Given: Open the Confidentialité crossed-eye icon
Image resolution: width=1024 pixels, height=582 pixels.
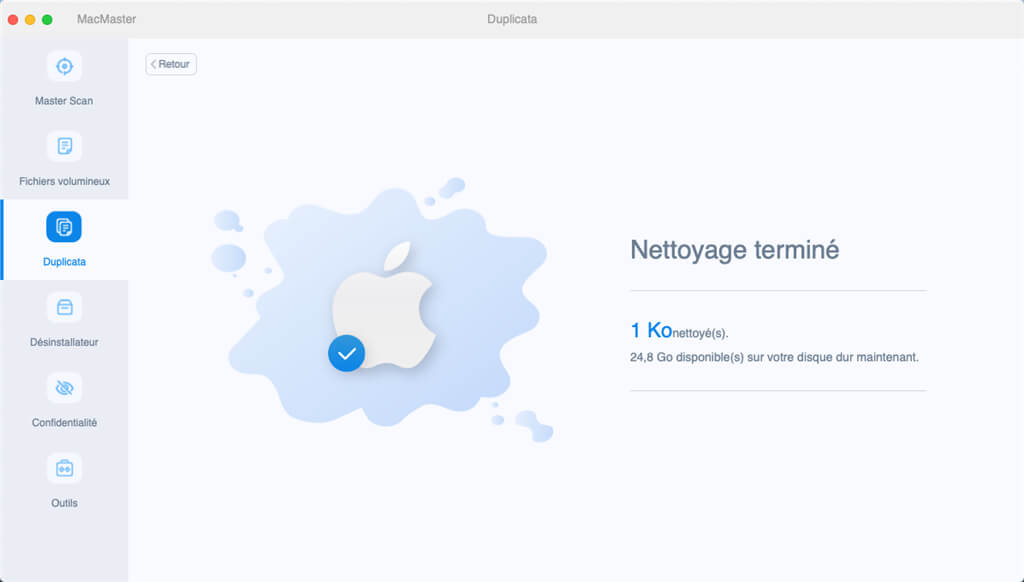Looking at the screenshot, I should pos(64,388).
